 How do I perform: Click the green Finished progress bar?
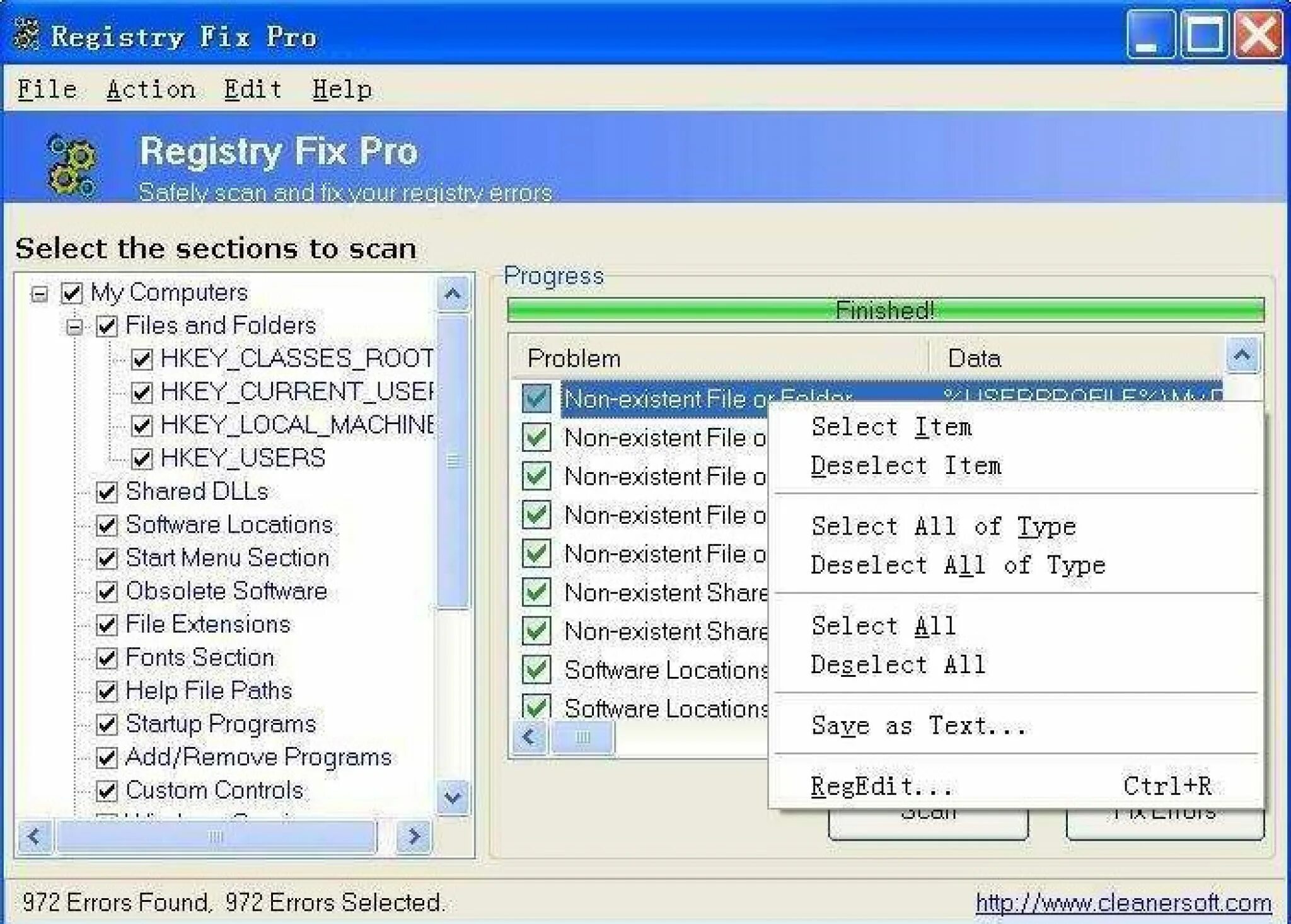(885, 310)
